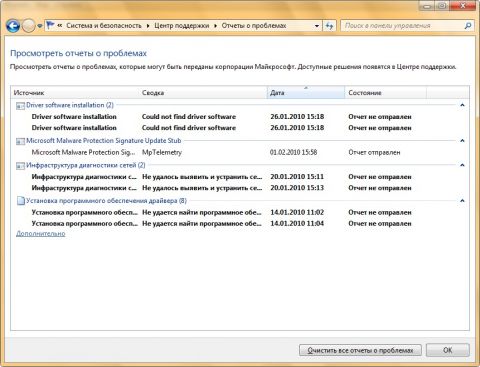Screen dimensions: 480x367
Task: Select "Driver software installation (2)" group heading
Action: [x=70, y=105]
